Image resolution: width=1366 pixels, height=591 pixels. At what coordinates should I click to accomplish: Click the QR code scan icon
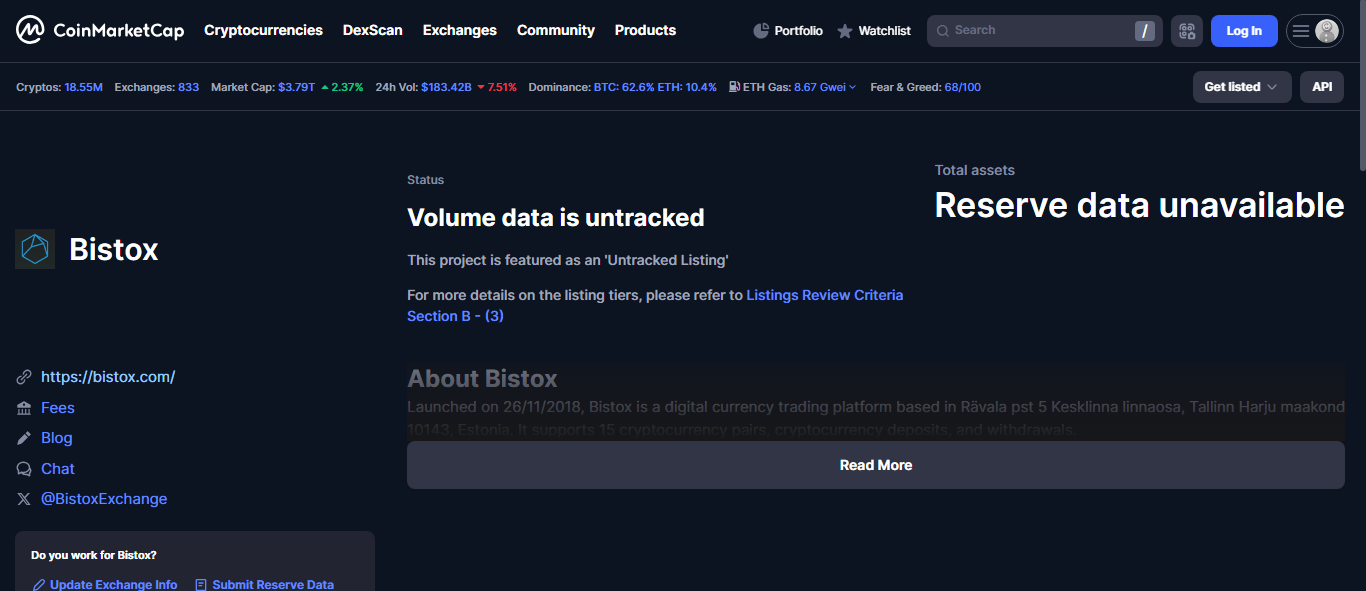pyautogui.click(x=1187, y=31)
